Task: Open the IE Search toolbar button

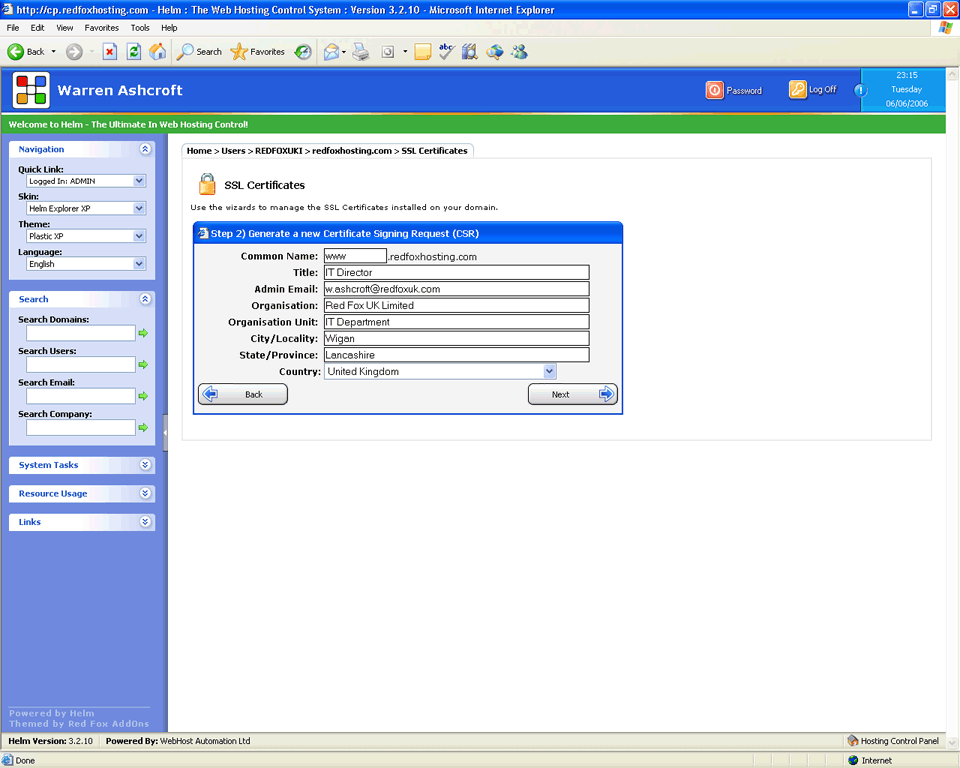Action: pos(199,52)
